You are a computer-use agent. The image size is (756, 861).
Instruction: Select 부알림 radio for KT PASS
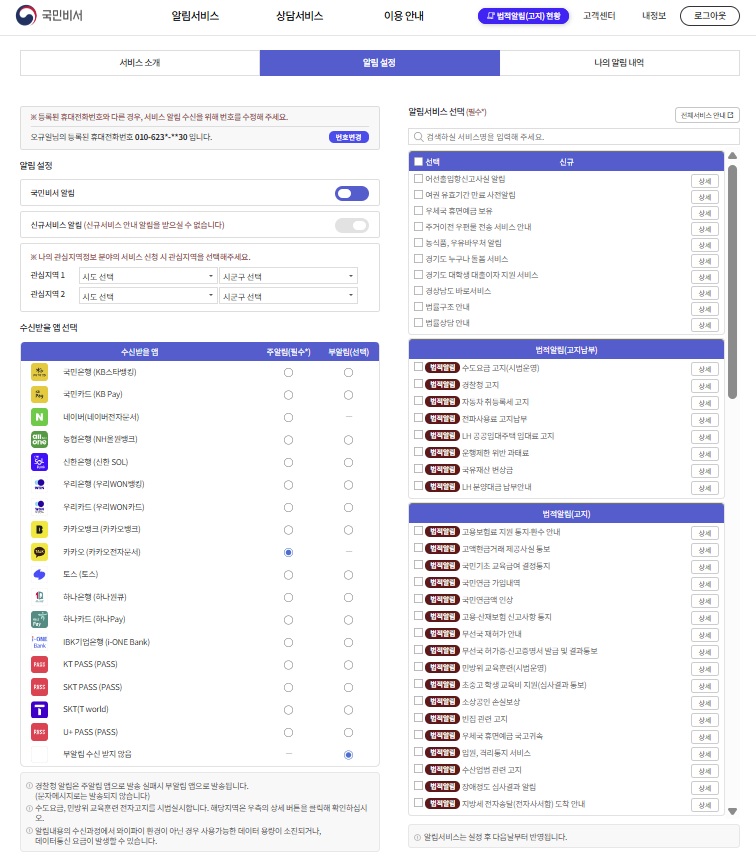coord(348,665)
